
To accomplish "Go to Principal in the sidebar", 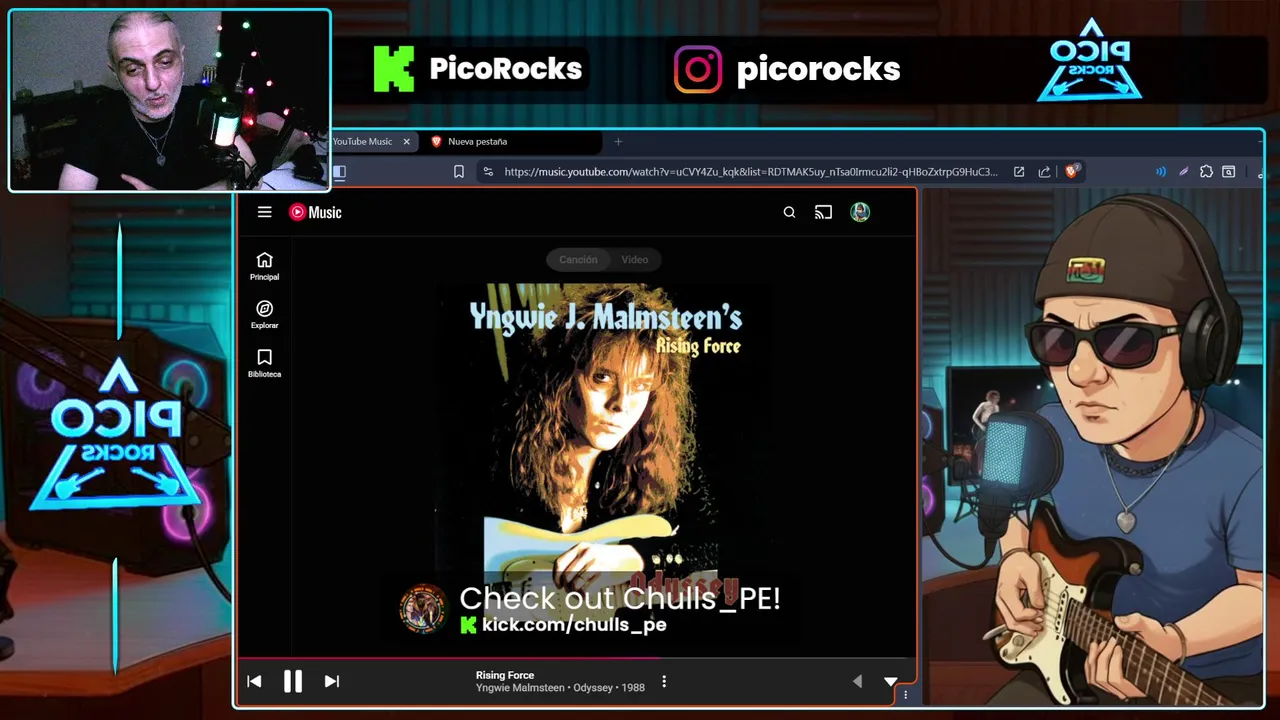I will [264, 266].
